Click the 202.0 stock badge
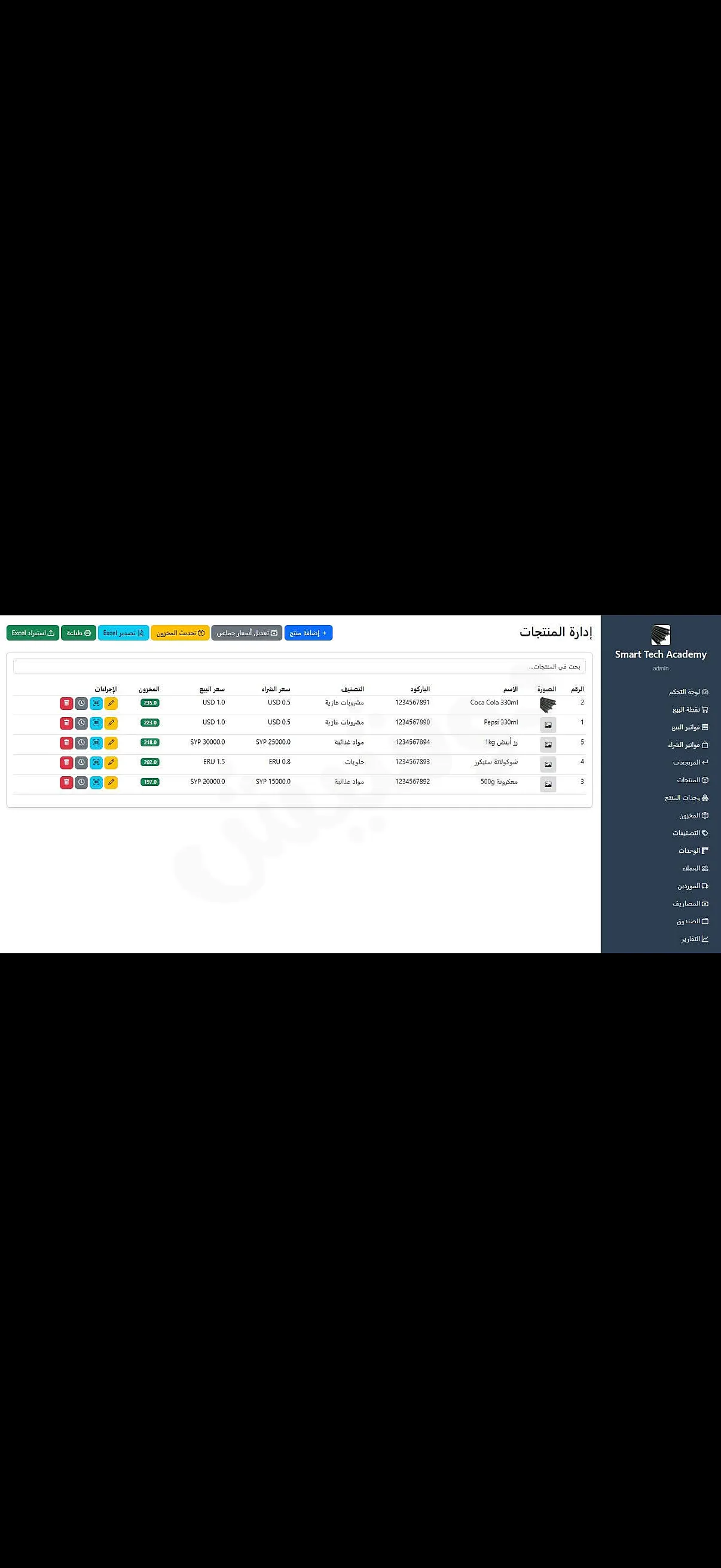The width and height of the screenshot is (721, 1568). tap(149, 762)
